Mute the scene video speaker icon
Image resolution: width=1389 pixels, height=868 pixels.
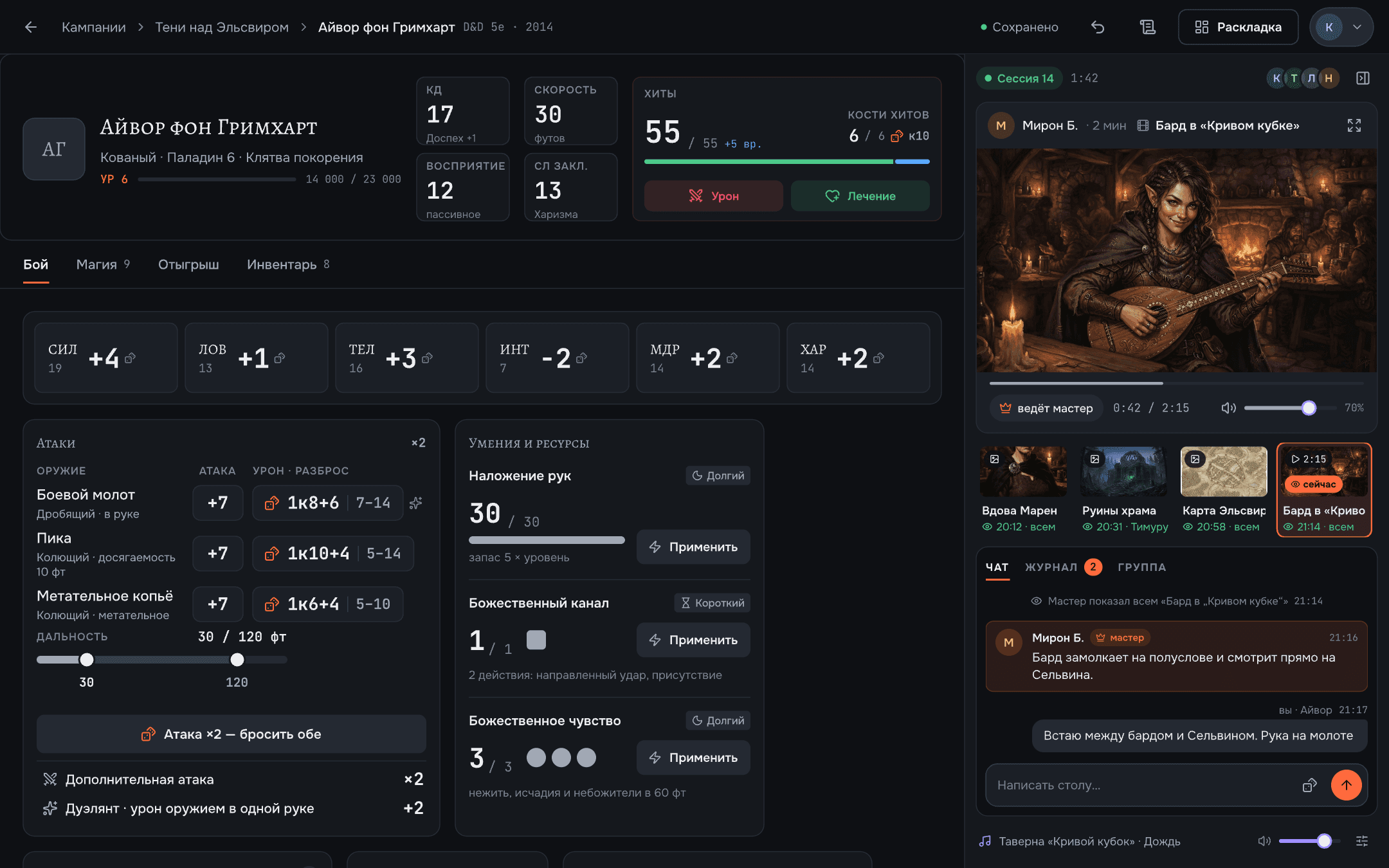point(1229,408)
